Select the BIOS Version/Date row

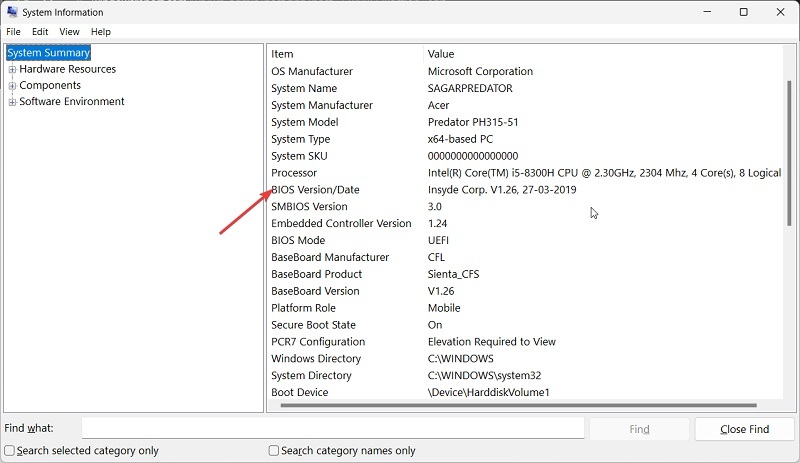[x=526, y=190]
